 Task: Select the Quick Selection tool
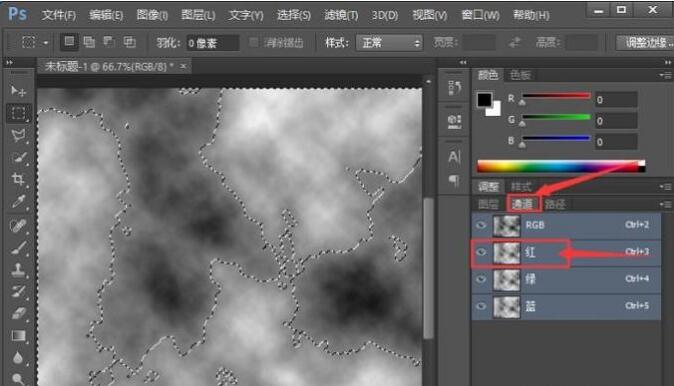[18, 158]
